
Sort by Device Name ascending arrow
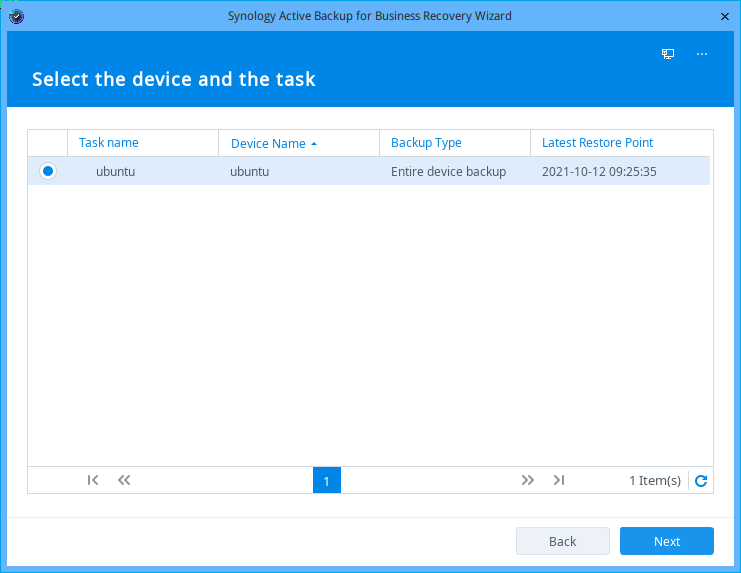pos(314,144)
